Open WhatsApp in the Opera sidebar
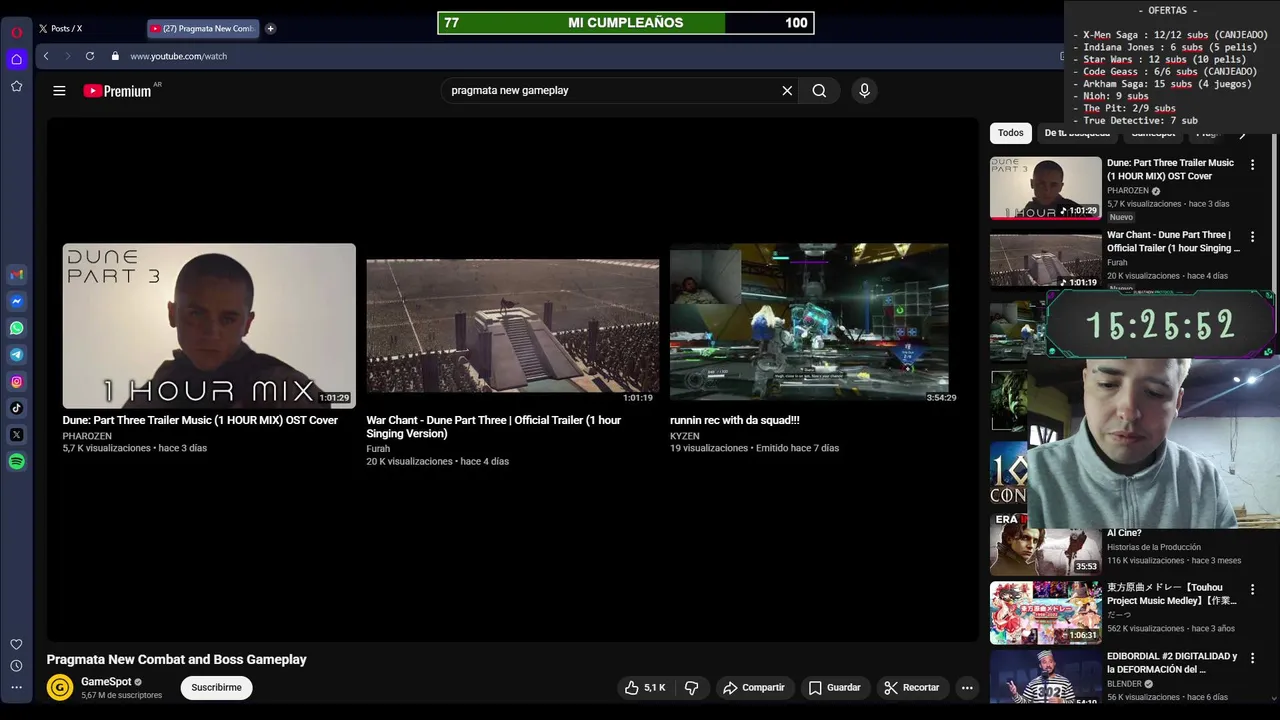Viewport: 1280px width, 720px height. 17,328
